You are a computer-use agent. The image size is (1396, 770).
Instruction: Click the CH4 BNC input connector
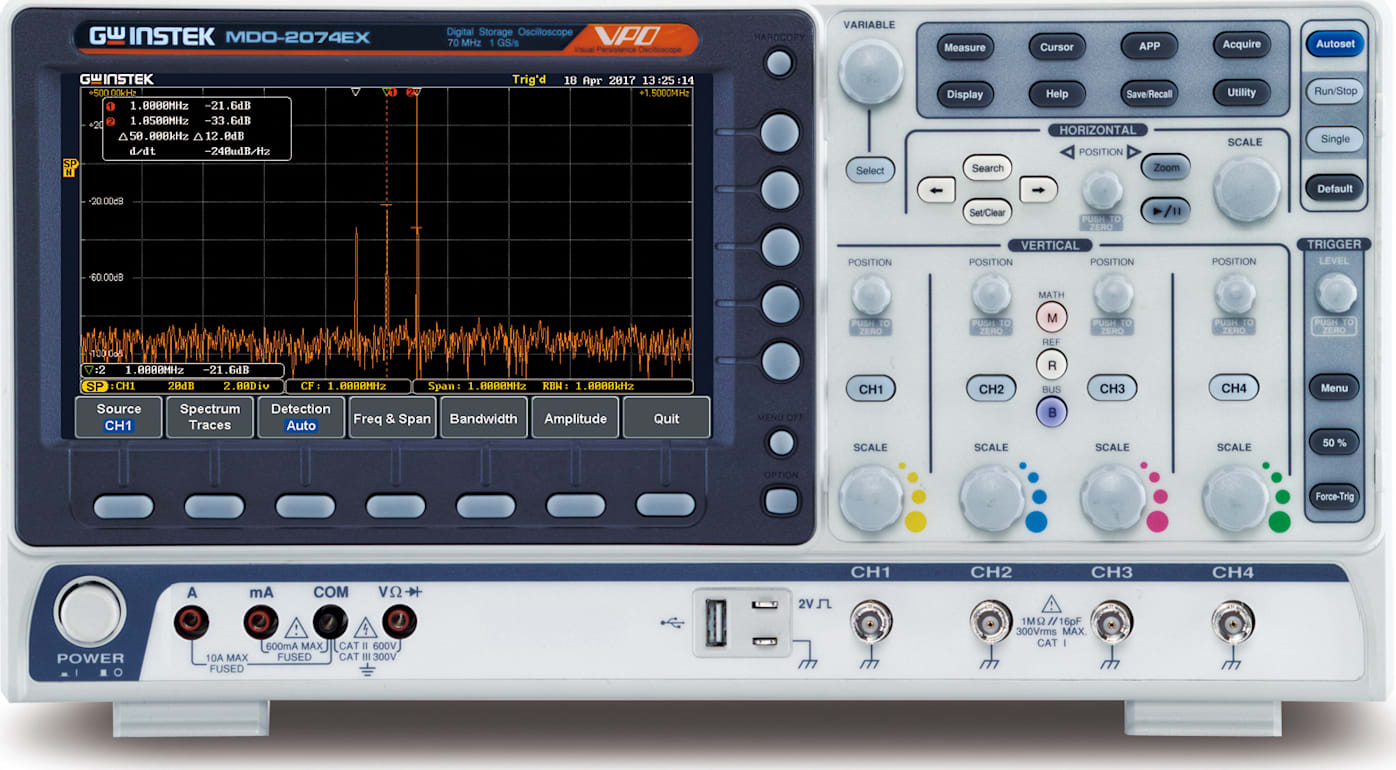[x=1232, y=623]
